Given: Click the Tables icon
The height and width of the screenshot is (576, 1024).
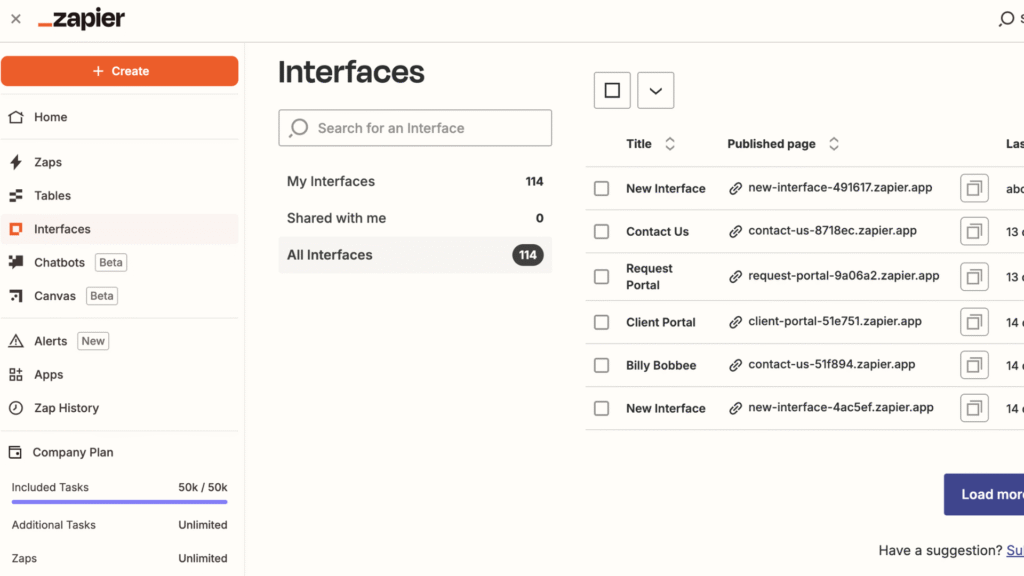Looking at the screenshot, I should [x=16, y=195].
